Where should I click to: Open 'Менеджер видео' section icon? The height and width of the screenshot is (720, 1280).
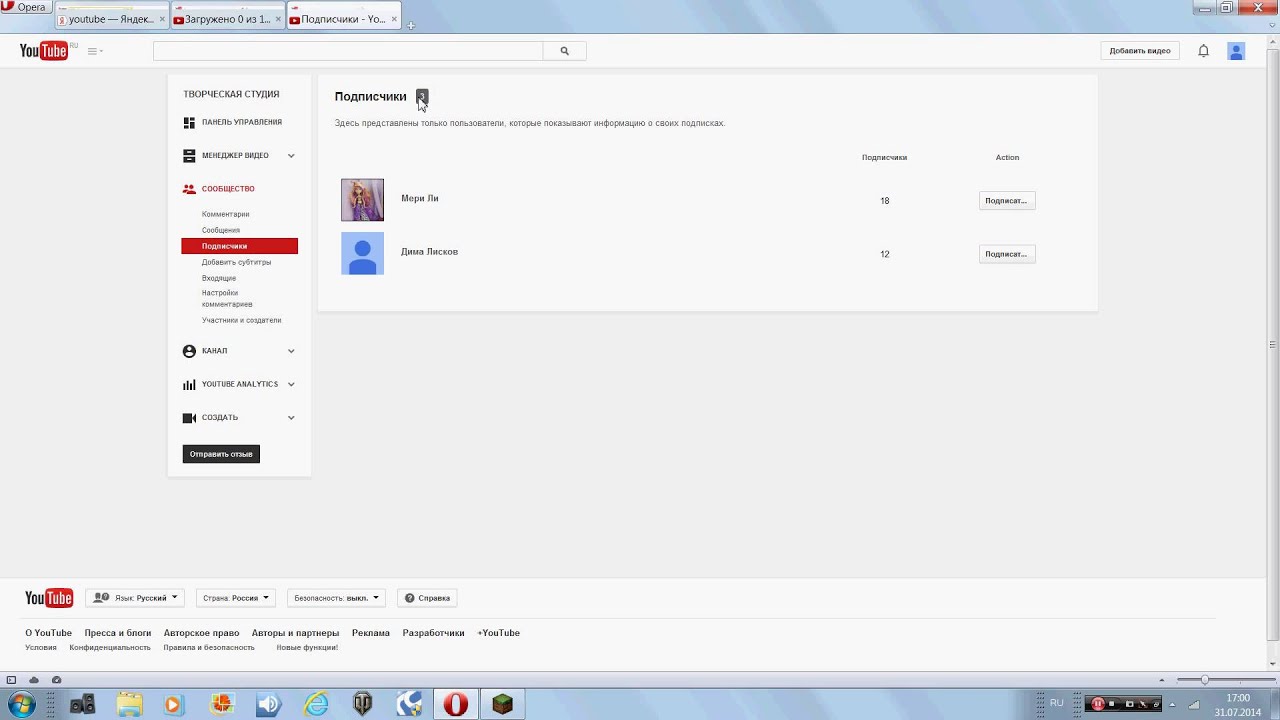[x=189, y=156]
